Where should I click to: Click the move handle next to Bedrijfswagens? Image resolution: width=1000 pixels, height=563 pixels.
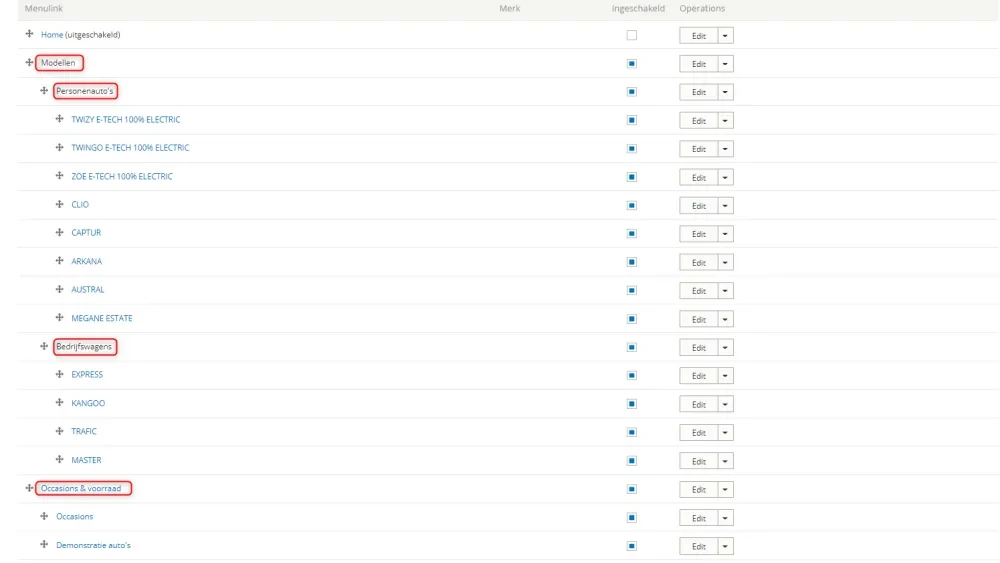pyautogui.click(x=44, y=347)
